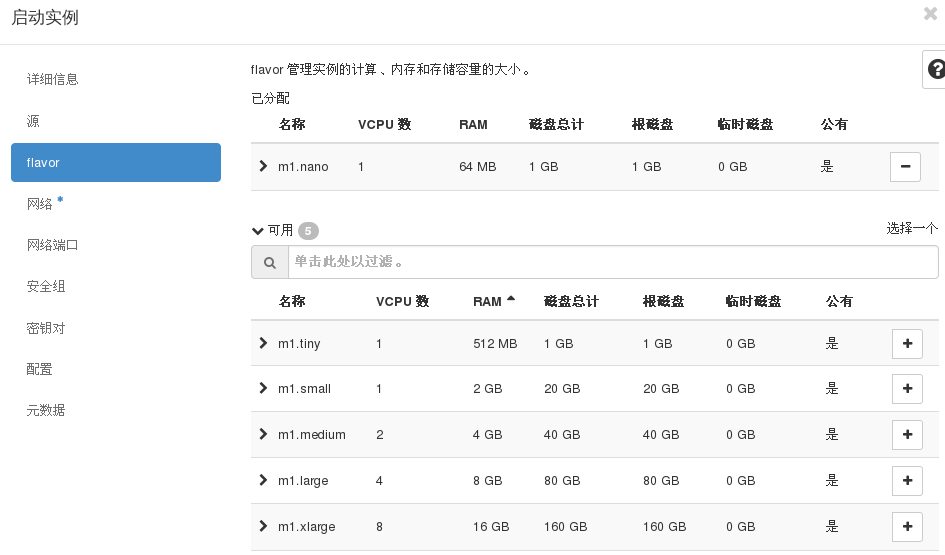
Task: Click the m1.medium name cell
Action: coord(312,434)
